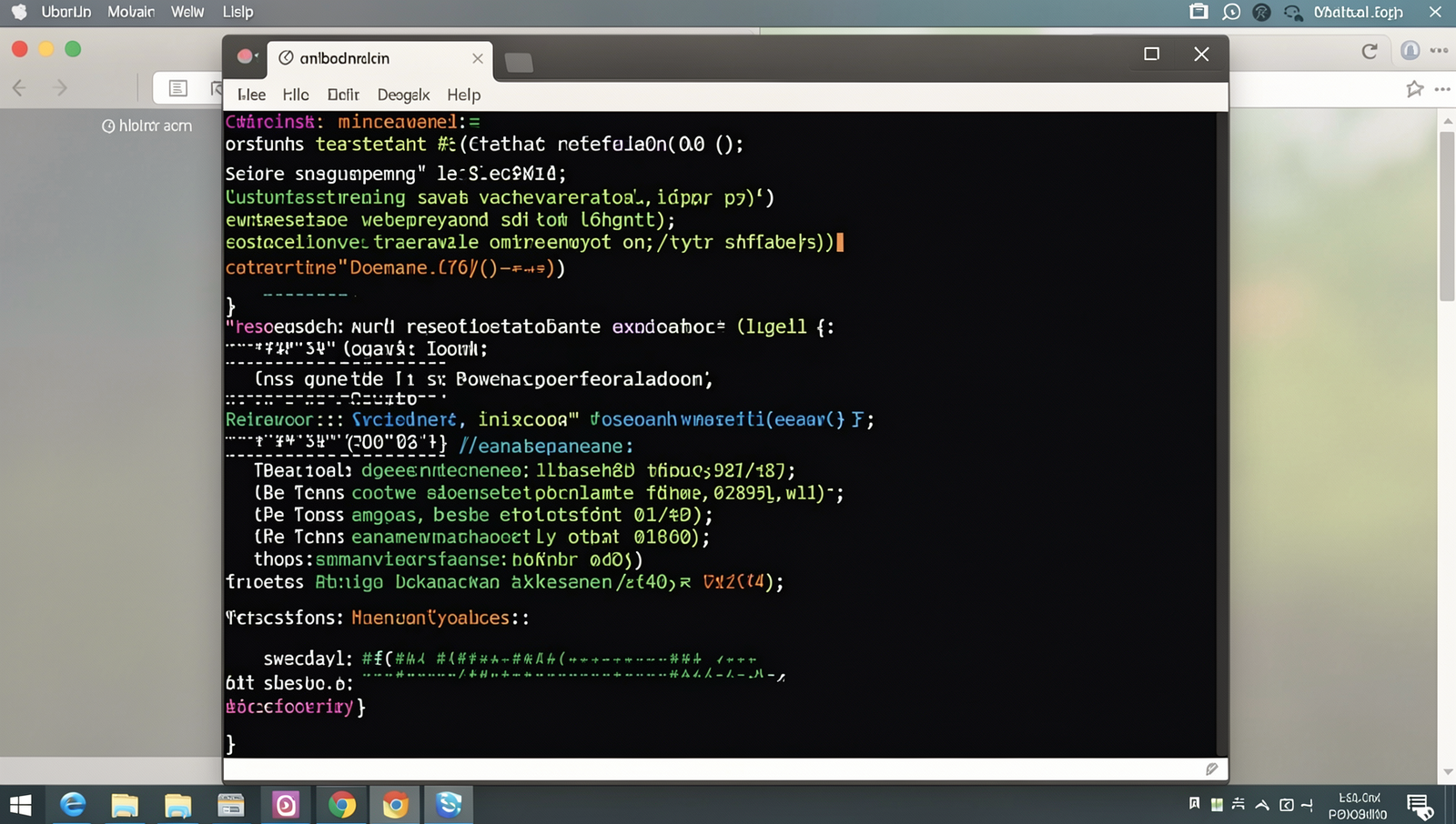Open the more menu beside the star icon
The height and width of the screenshot is (824, 1456).
(1442, 89)
